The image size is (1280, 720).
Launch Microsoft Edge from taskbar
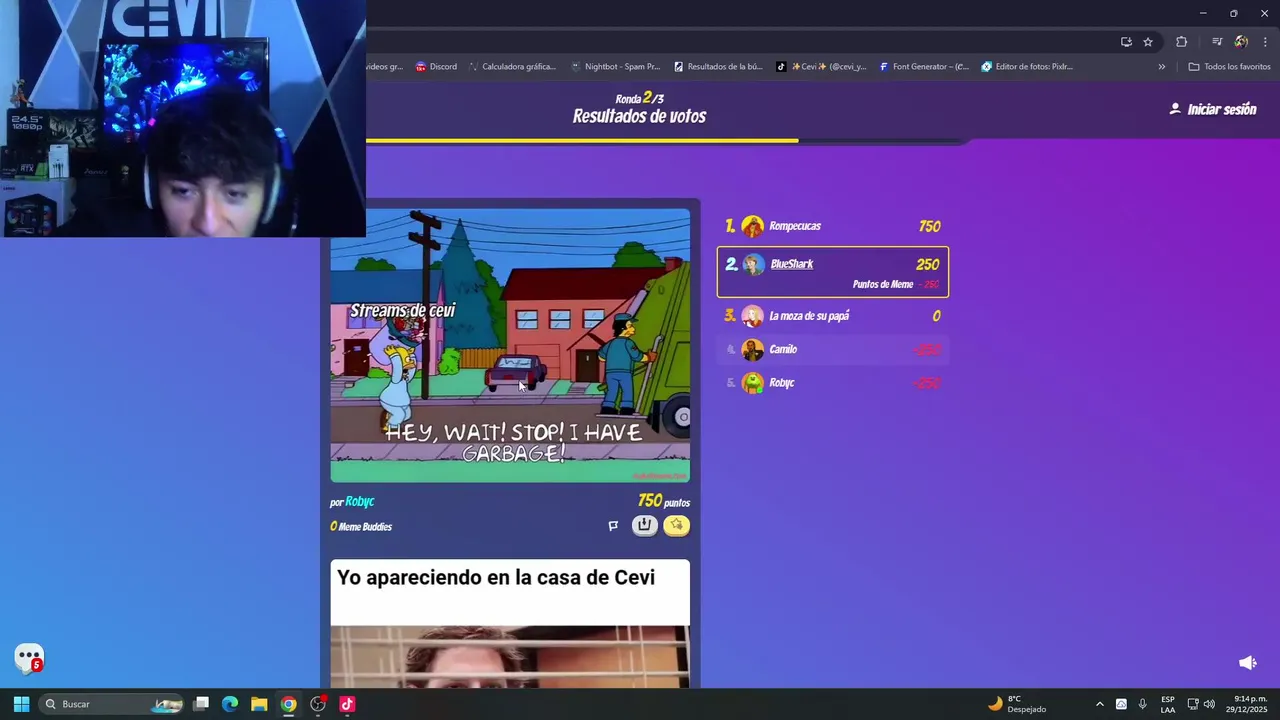pyautogui.click(x=230, y=704)
